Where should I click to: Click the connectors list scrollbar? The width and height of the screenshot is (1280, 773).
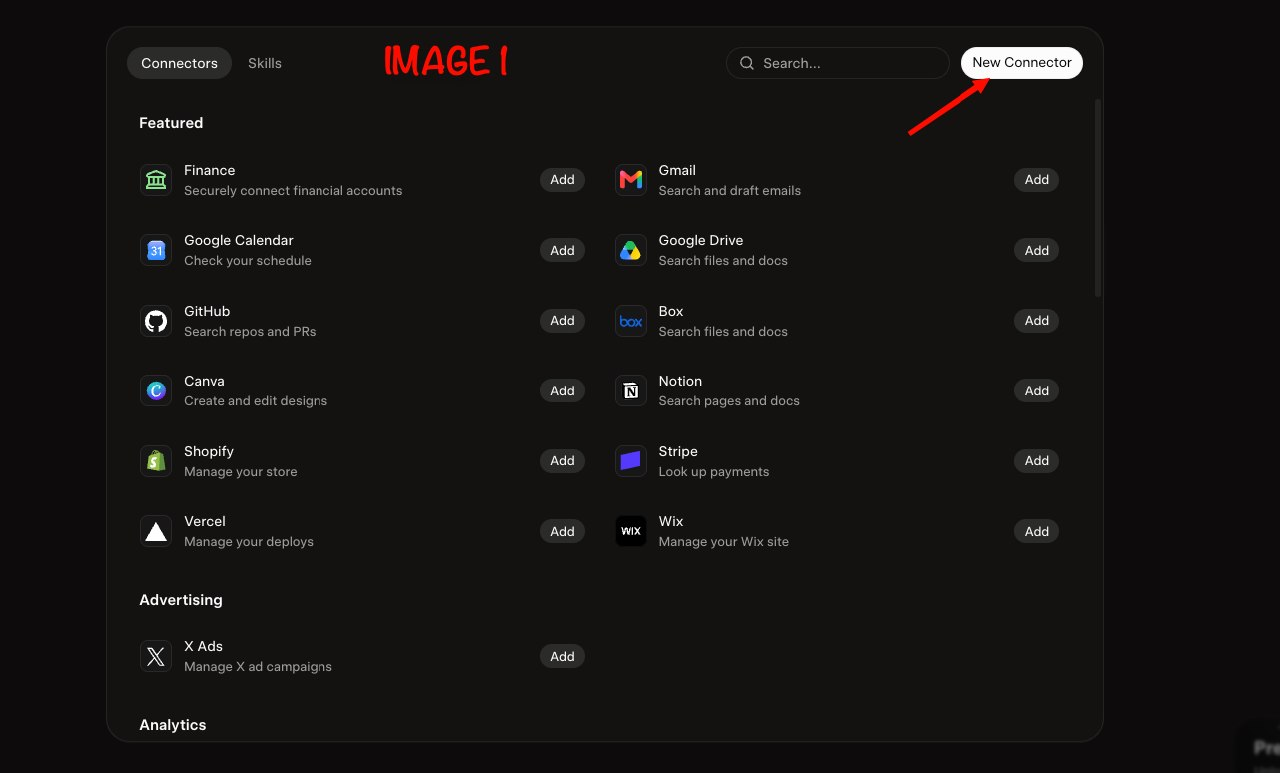(x=1097, y=197)
